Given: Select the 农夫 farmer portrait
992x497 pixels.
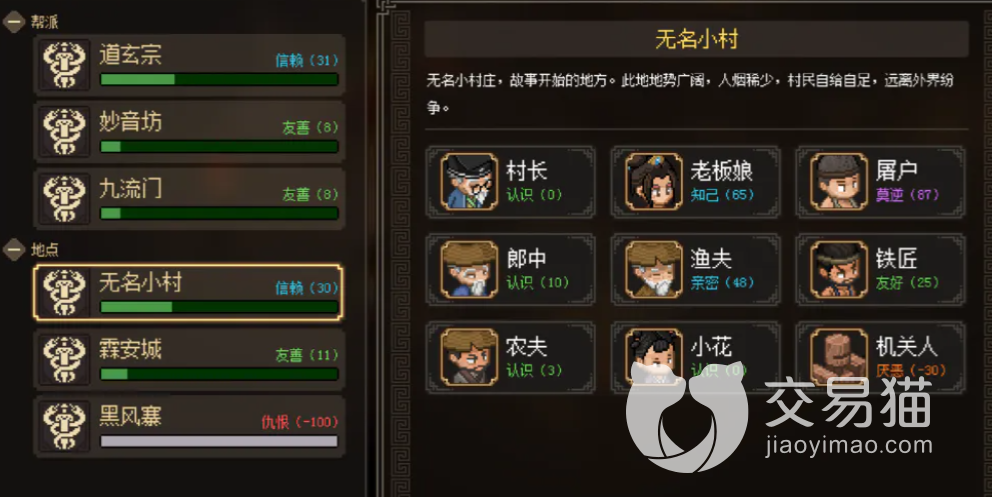Looking at the screenshot, I should 469,357.
